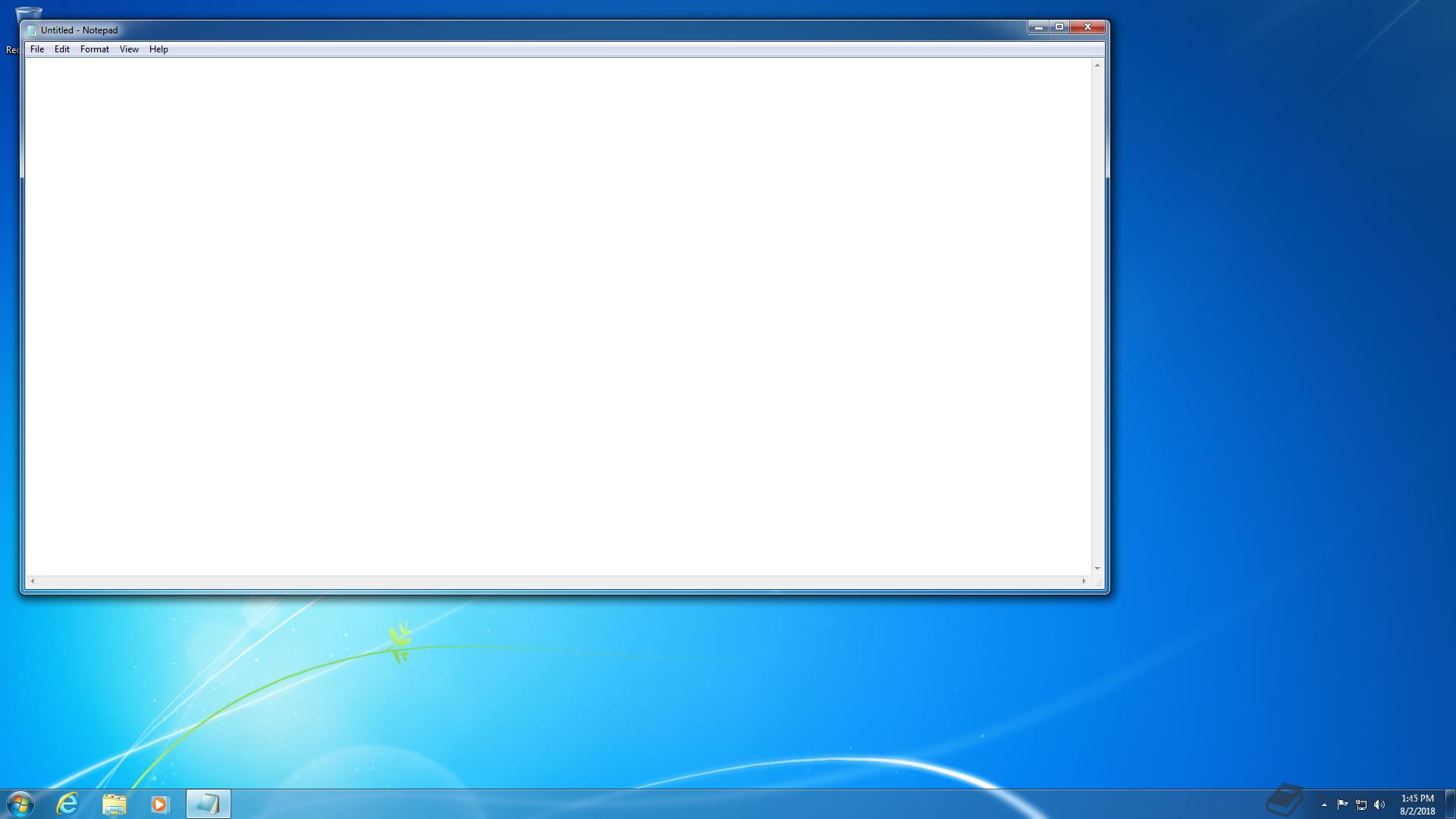Click the clock showing 1:45 PM

1417,804
